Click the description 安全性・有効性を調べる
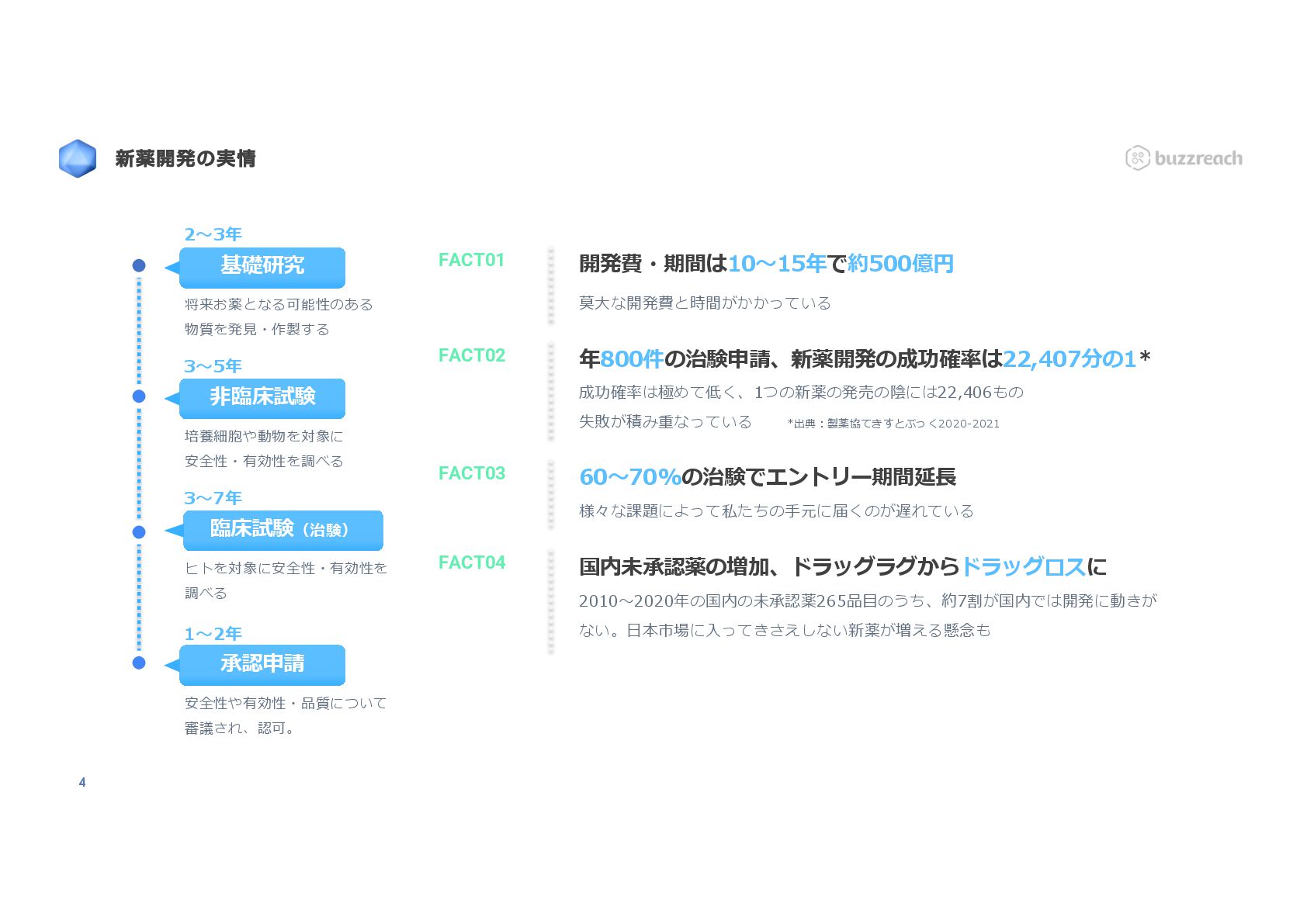The height and width of the screenshot is (924, 1307). tap(264, 461)
